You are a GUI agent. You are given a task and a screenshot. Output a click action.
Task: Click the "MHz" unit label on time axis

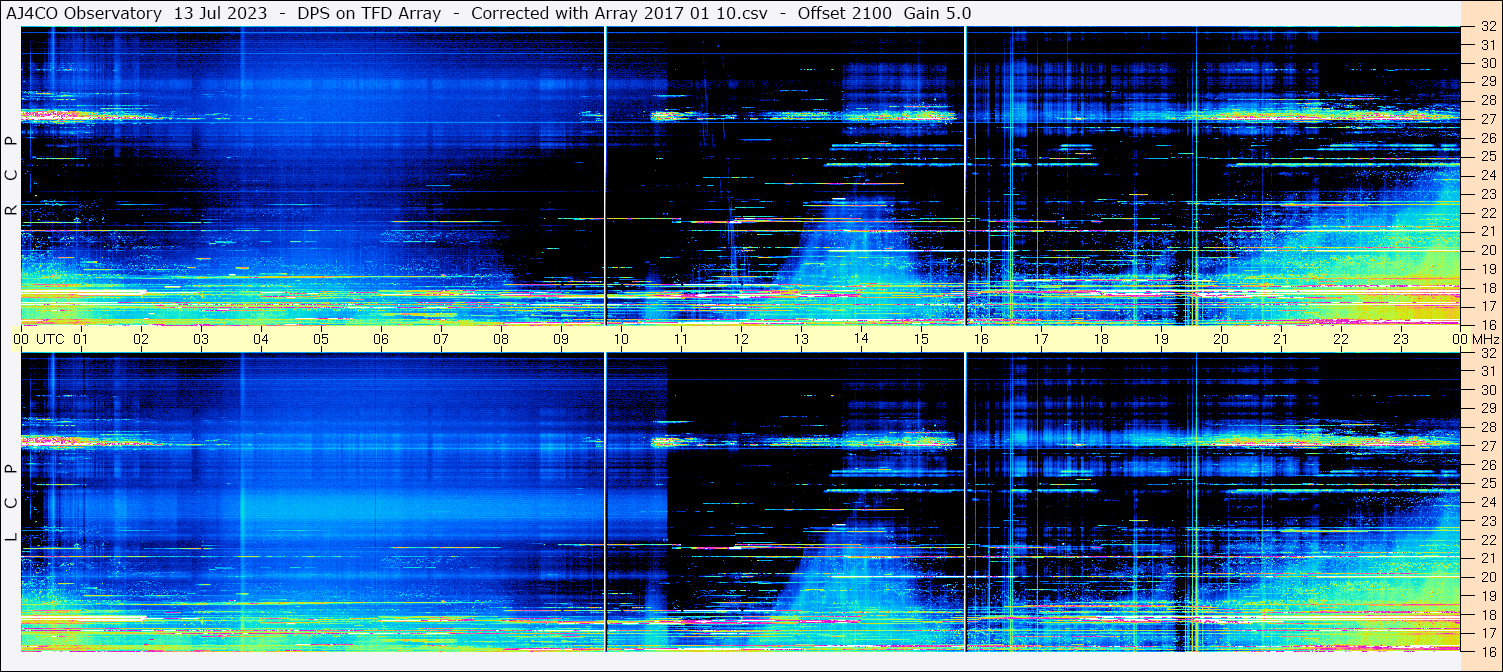pyautogui.click(x=1485, y=339)
